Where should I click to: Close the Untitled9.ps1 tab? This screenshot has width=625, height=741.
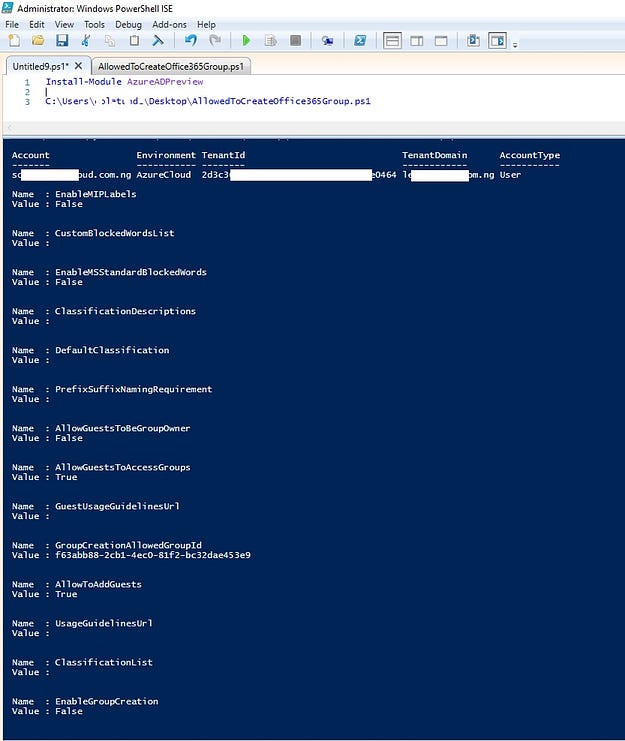pyautogui.click(x=78, y=66)
